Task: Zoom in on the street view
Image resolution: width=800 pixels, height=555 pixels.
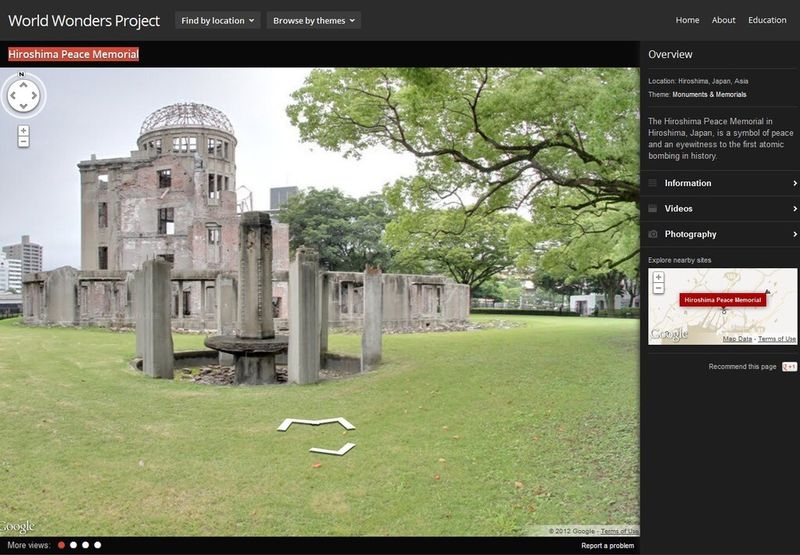Action: click(x=23, y=131)
